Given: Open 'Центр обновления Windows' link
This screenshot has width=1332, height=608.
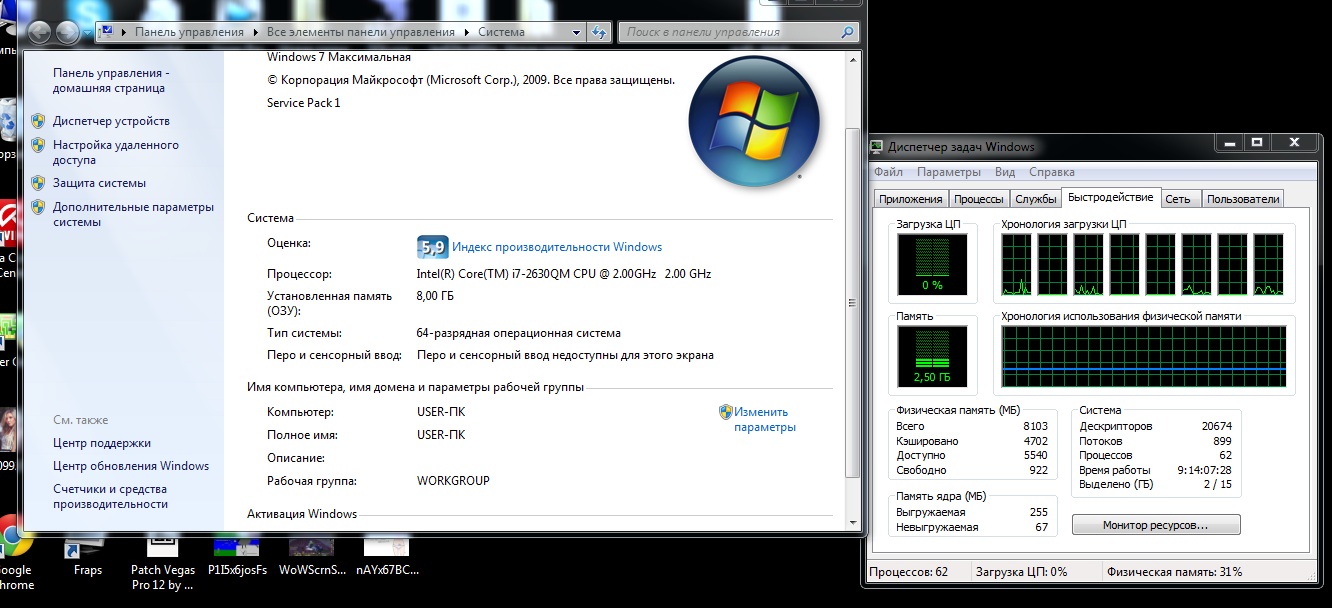Looking at the screenshot, I should point(131,466).
